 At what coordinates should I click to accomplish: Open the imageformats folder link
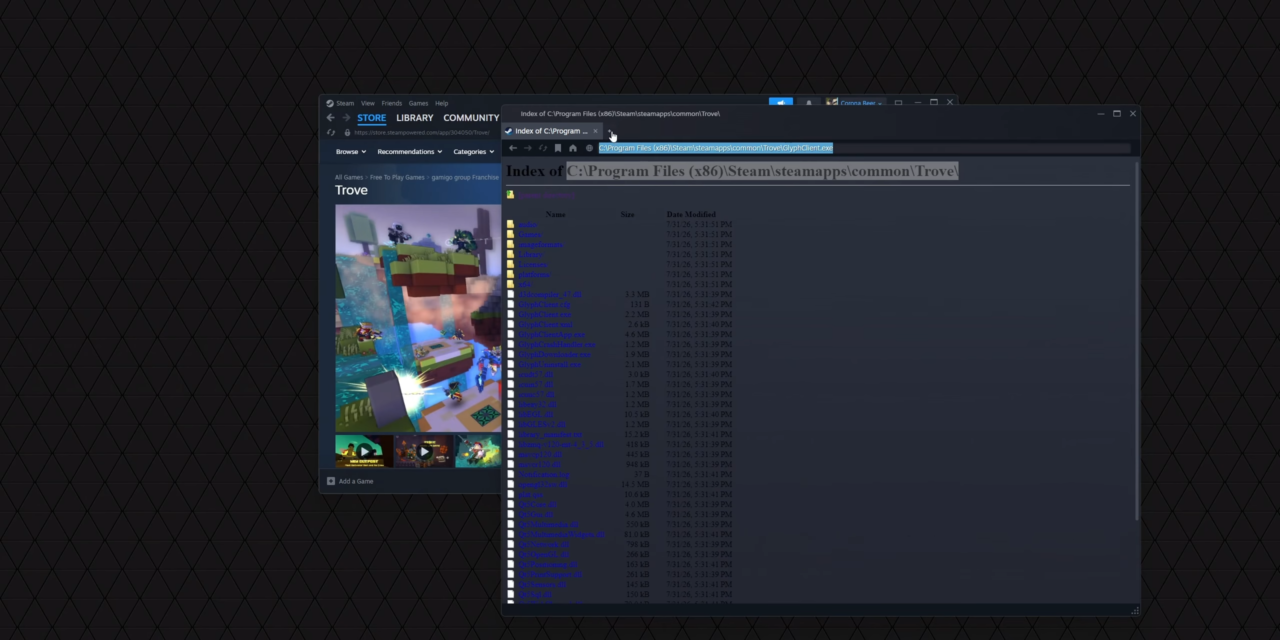point(541,244)
